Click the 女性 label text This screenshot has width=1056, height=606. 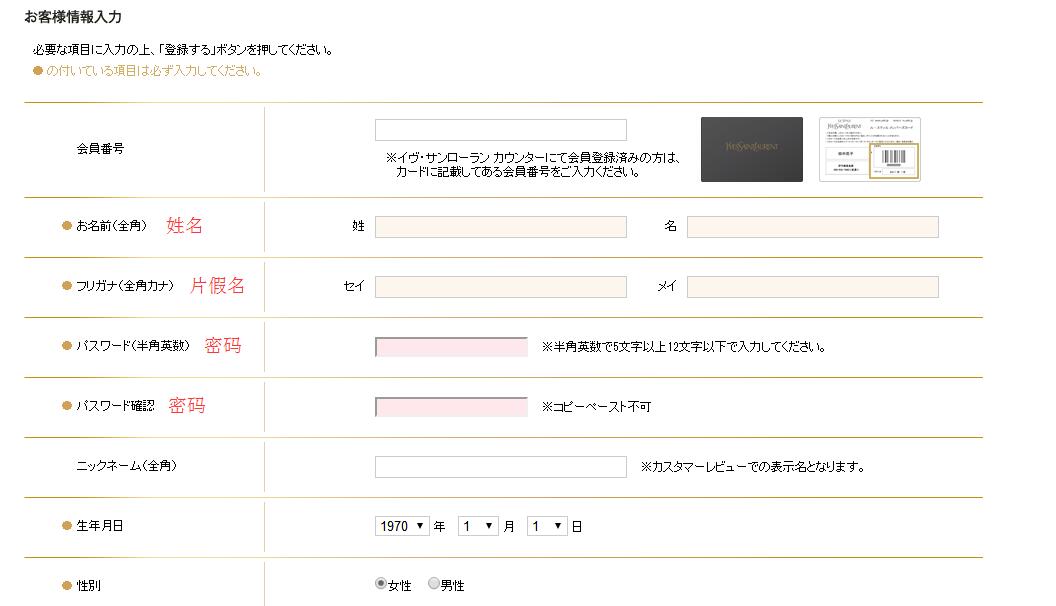click(x=400, y=586)
